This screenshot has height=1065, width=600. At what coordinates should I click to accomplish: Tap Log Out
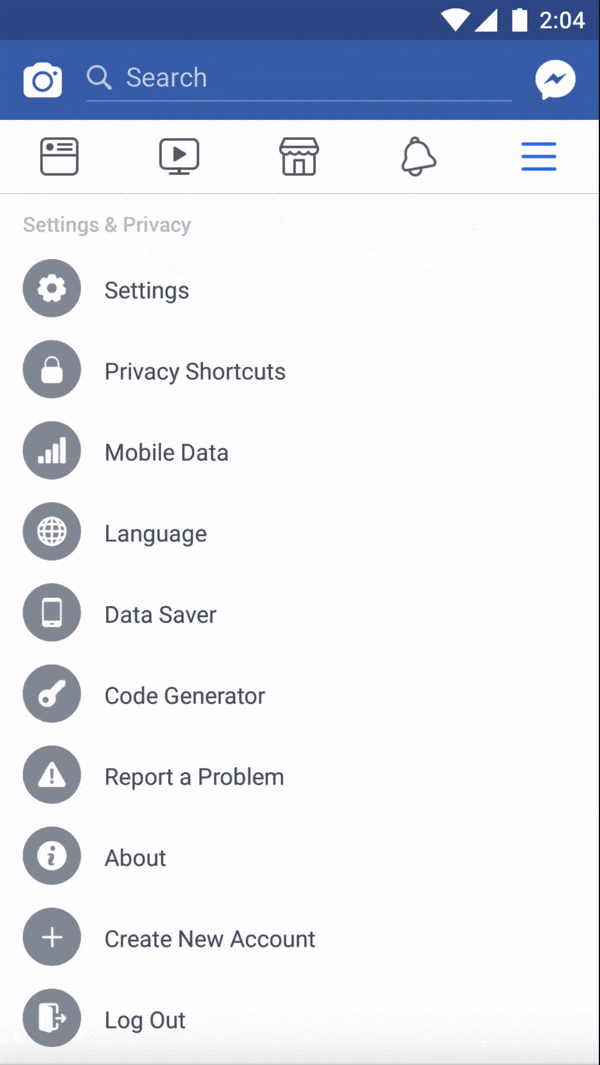coord(145,1019)
